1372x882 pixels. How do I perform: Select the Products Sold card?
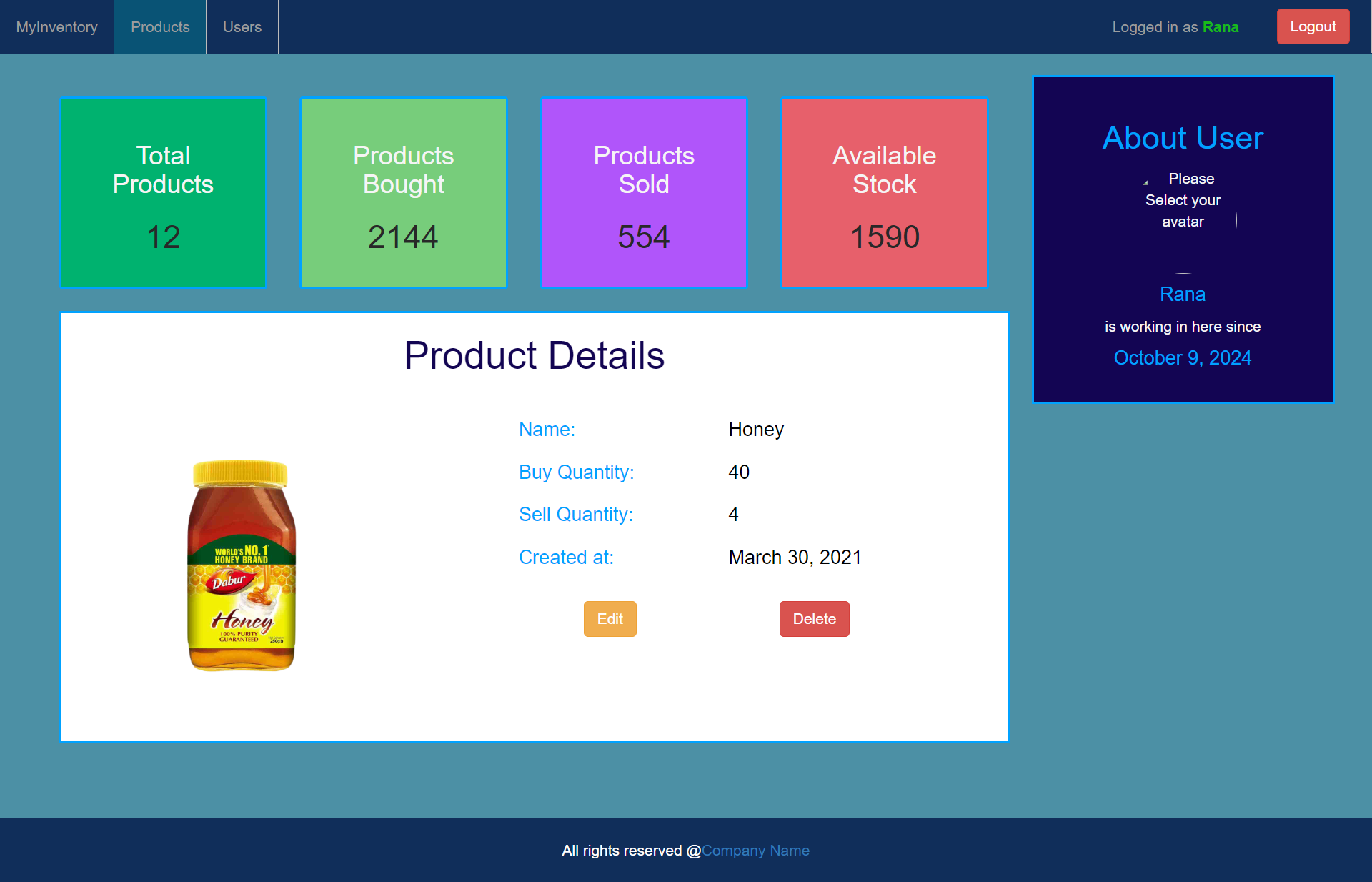click(644, 193)
